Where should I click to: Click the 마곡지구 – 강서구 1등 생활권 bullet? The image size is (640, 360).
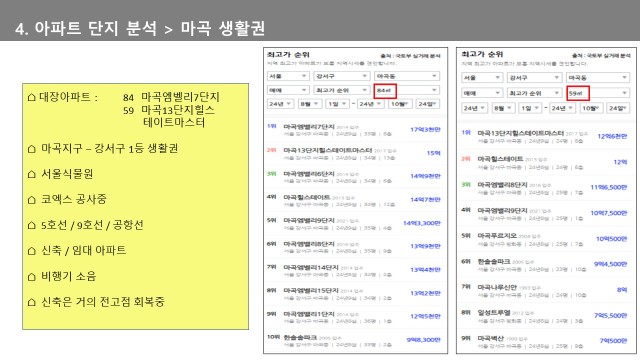[x=102, y=148]
